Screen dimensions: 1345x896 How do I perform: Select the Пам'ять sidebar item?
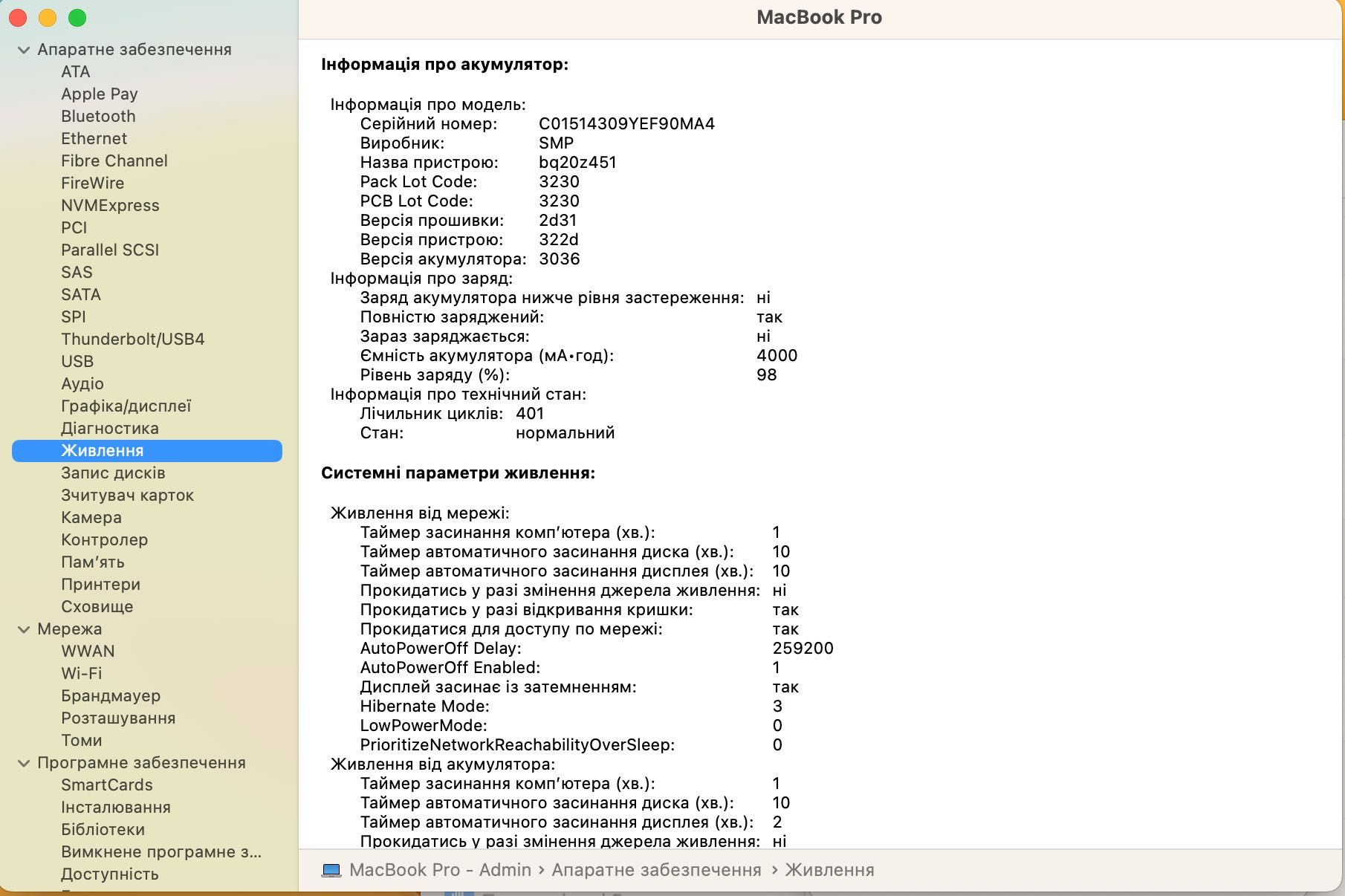(x=93, y=562)
